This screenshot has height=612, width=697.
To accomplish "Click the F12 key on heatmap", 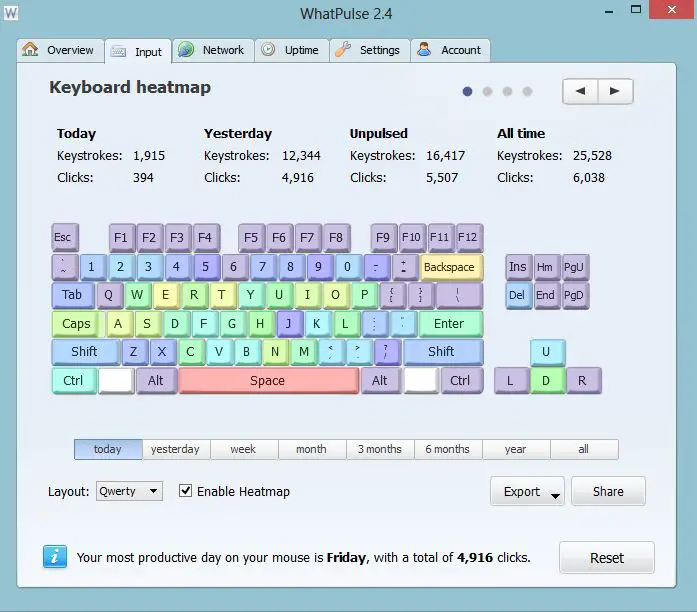I will 469,237.
